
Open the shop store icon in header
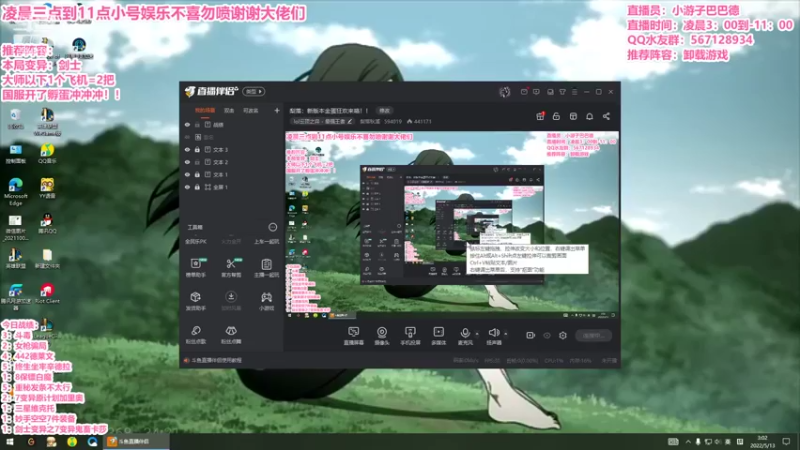click(573, 116)
